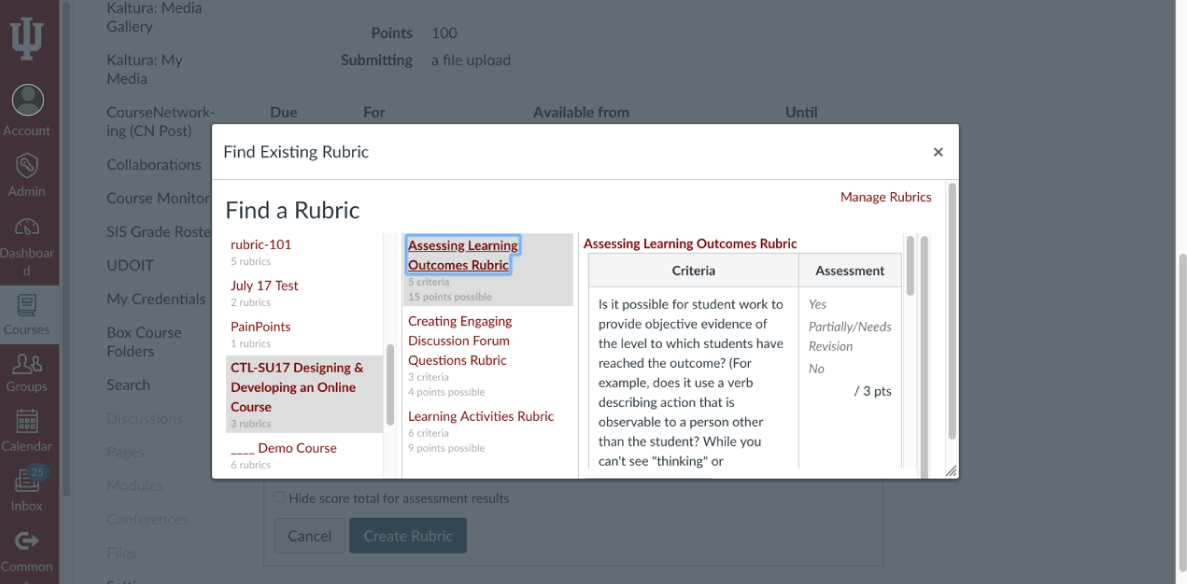Click the Cancel button
The image size is (1187, 584).
pos(309,536)
